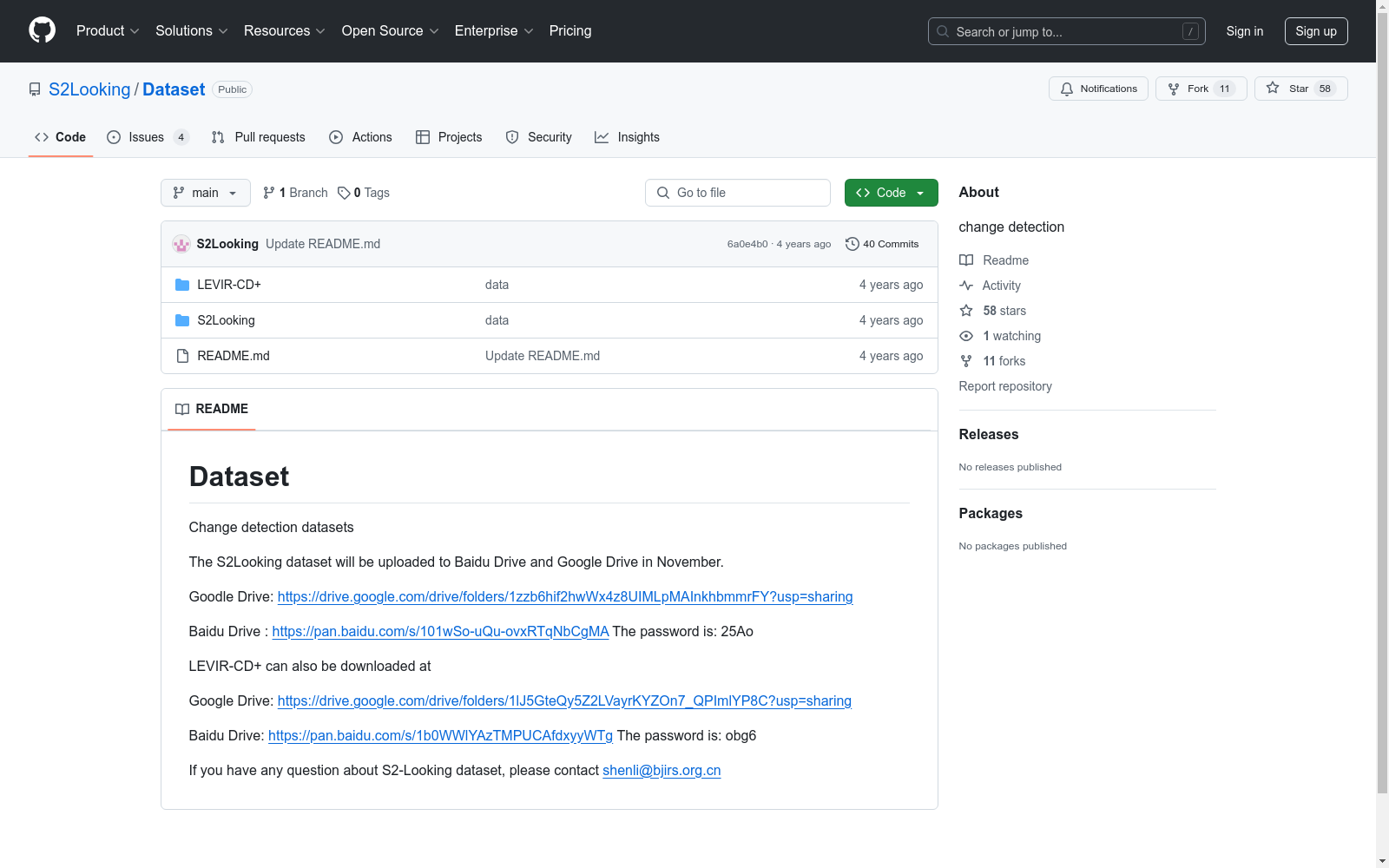Switch to the Projects tab
This screenshot has width=1389, height=868.
click(449, 137)
